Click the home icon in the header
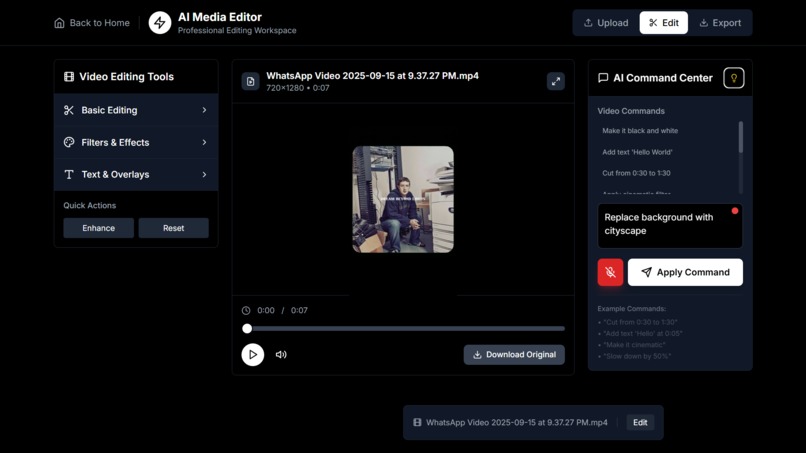Image resolution: width=806 pixels, height=453 pixels. [x=60, y=23]
